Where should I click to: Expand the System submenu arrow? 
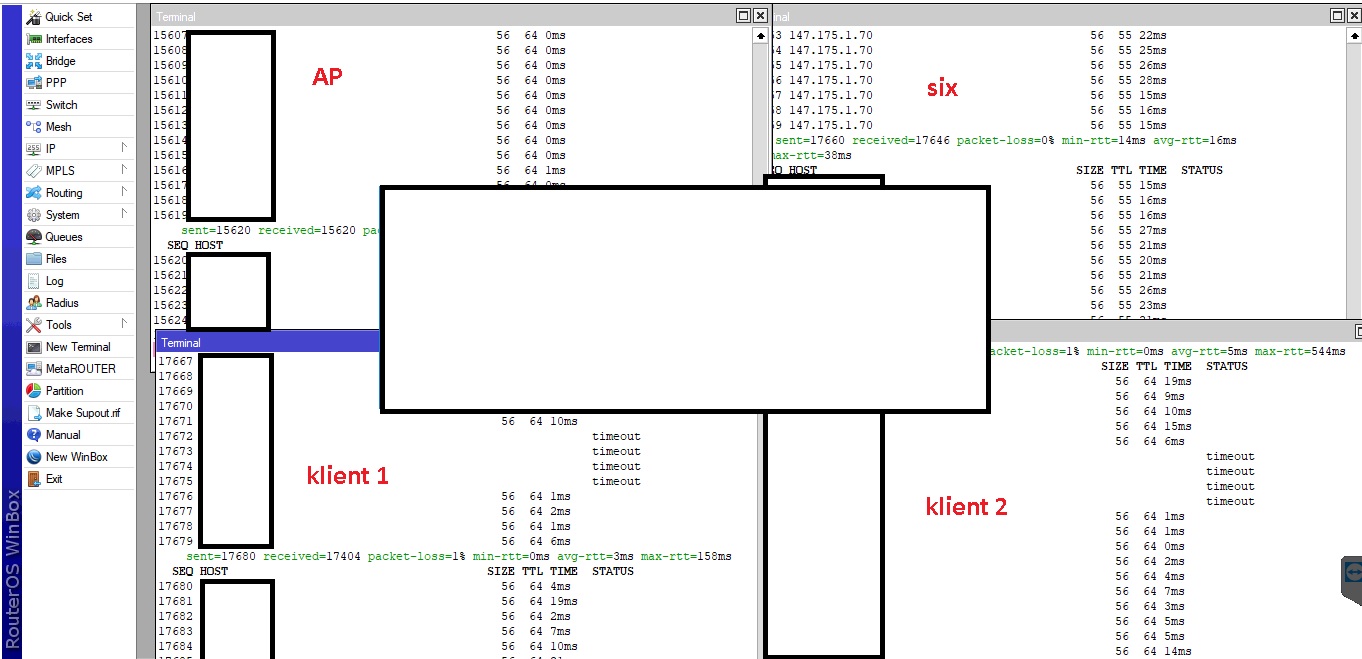click(x=125, y=214)
